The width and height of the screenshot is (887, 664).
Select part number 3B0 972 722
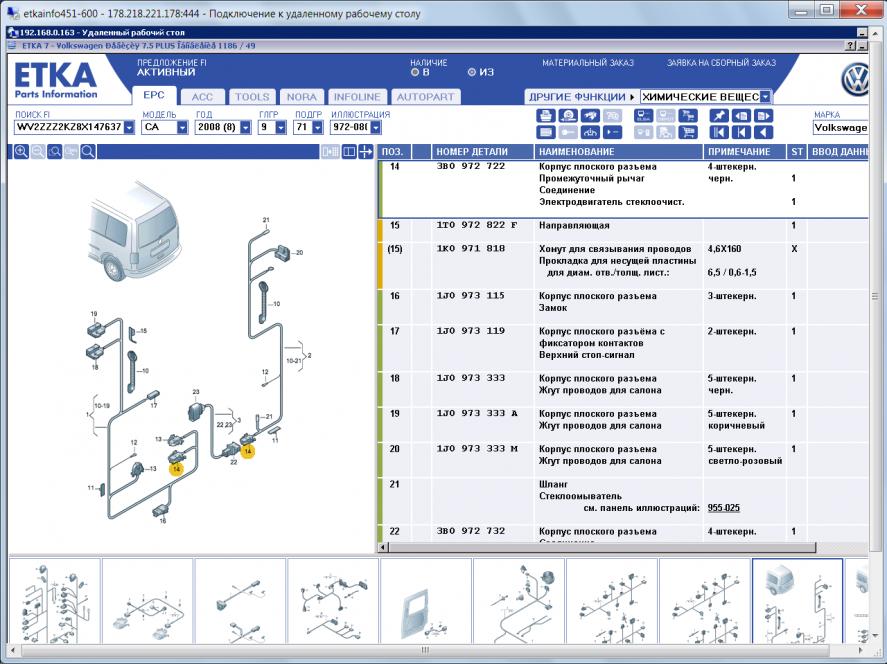(x=471, y=166)
